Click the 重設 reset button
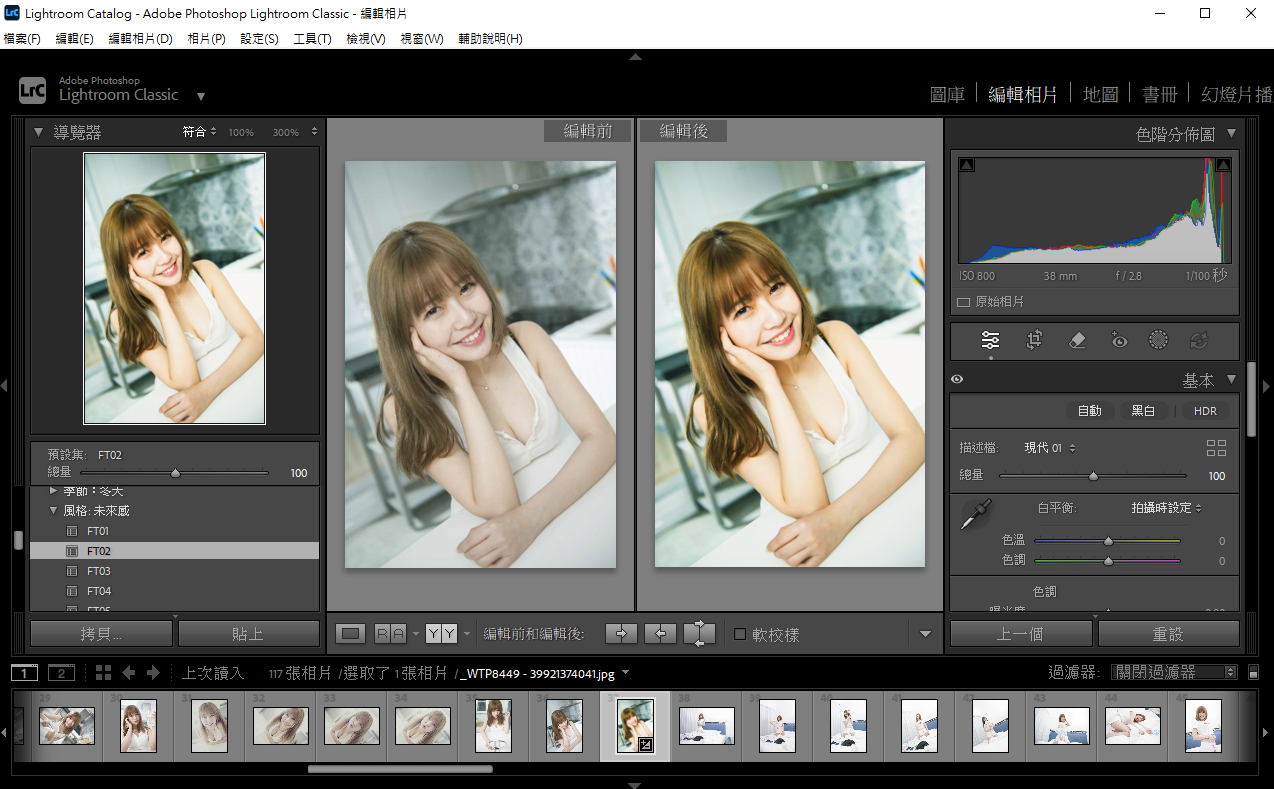Viewport: 1274px width, 789px height. (1168, 634)
